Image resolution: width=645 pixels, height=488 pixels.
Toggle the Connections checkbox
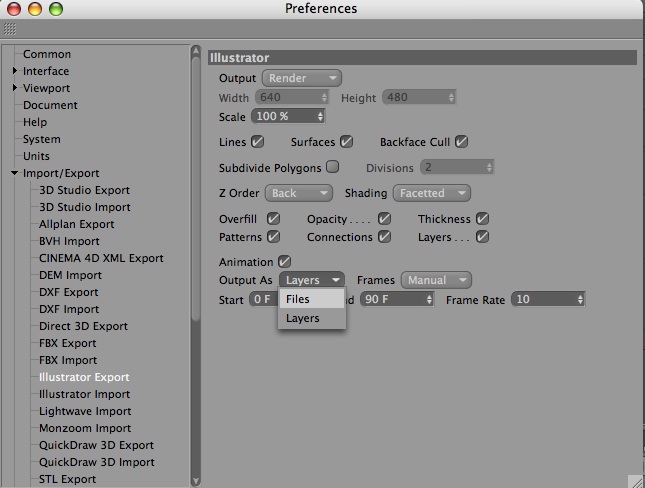coord(384,237)
